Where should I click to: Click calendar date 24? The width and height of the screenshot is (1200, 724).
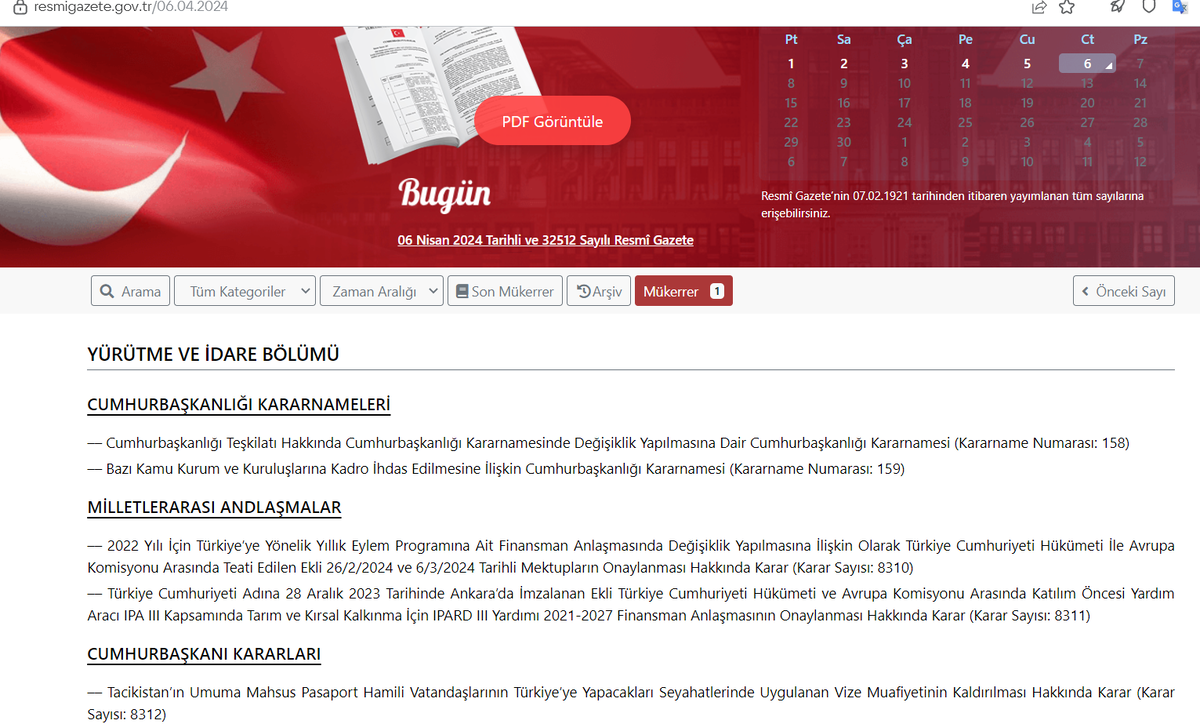[x=904, y=122]
